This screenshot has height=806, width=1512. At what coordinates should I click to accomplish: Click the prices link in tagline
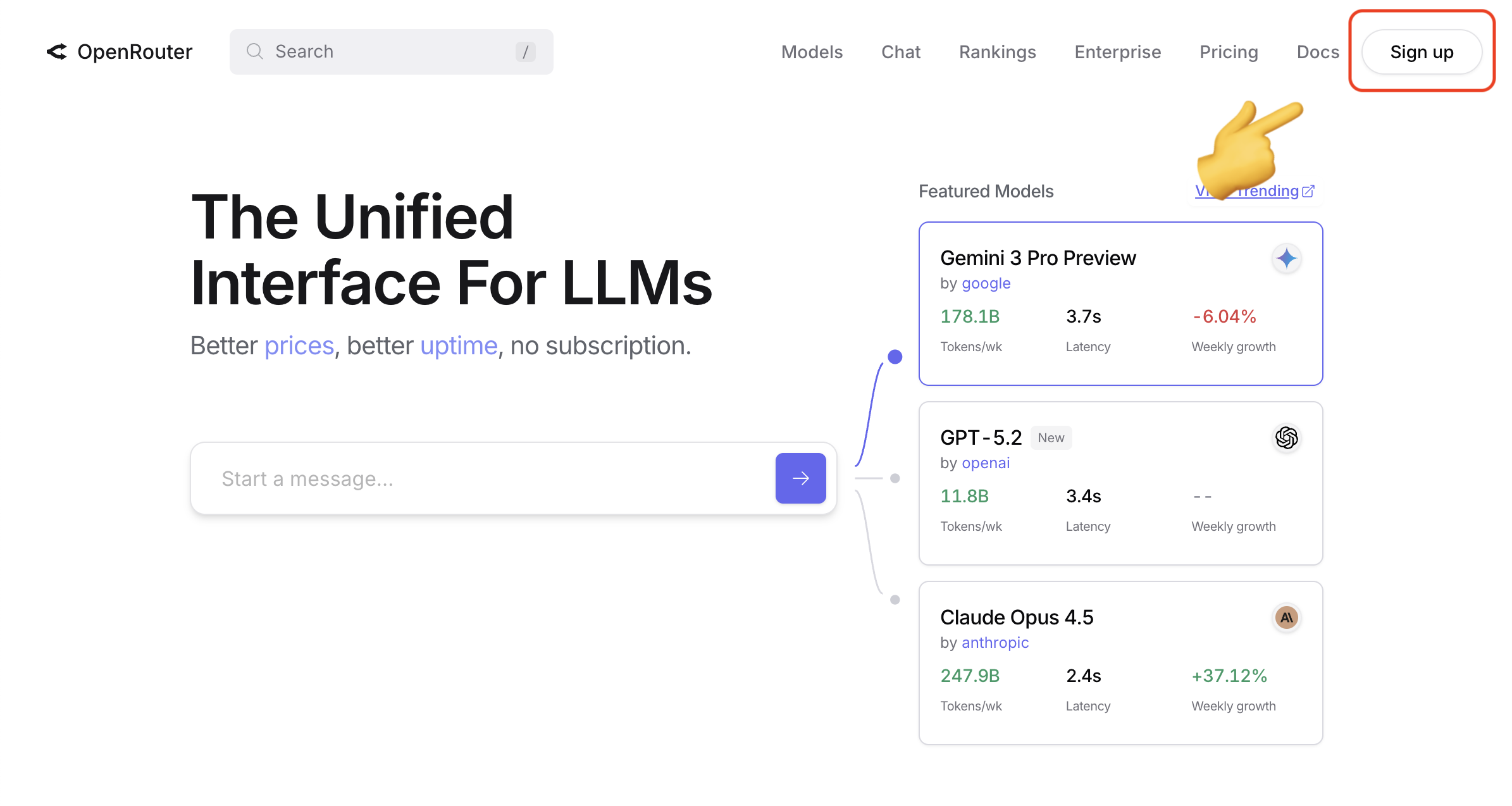(x=299, y=346)
